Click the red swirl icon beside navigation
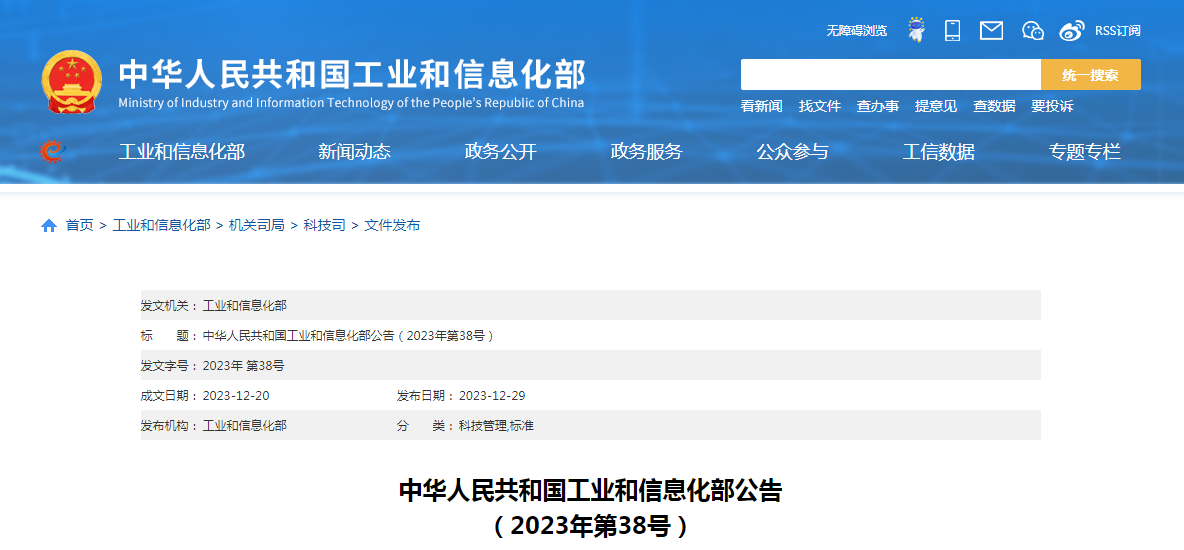Screen dimensions: 1184x550 (50, 151)
